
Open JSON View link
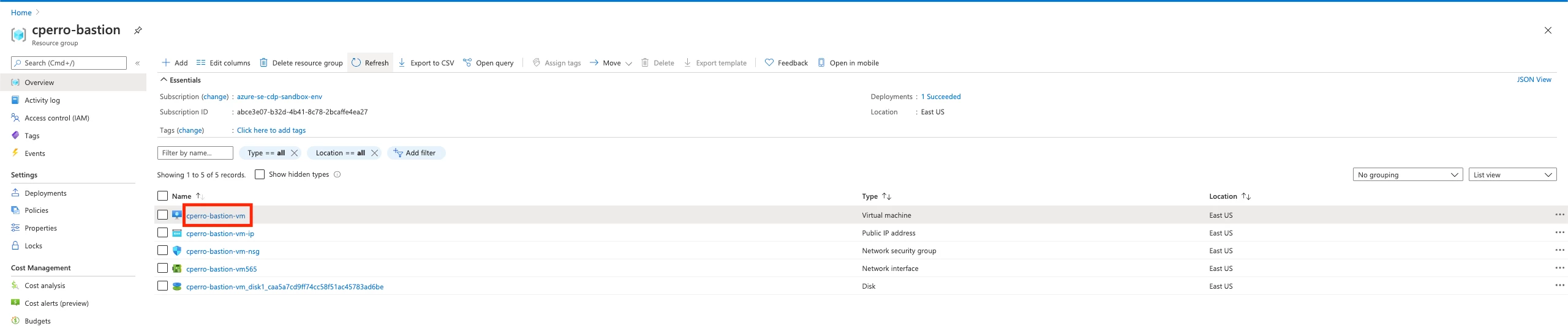point(1534,80)
